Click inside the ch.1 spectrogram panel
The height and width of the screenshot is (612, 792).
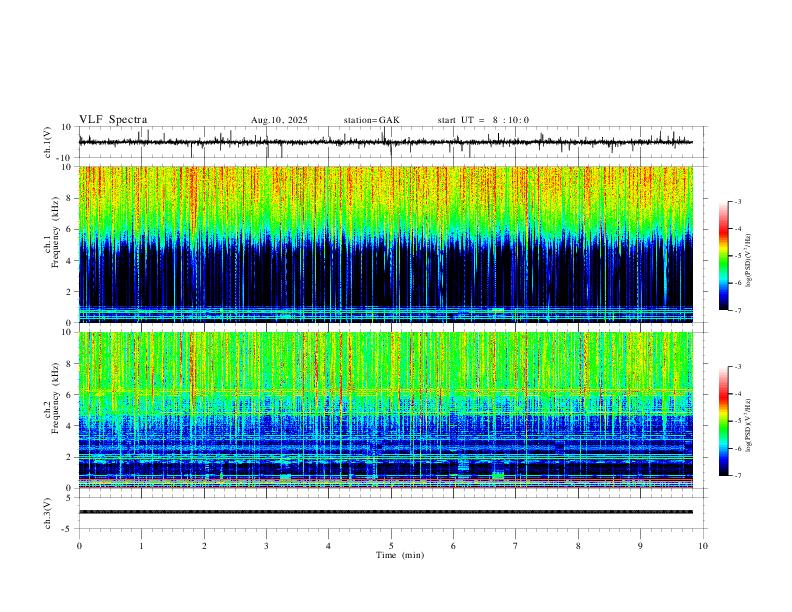386,244
